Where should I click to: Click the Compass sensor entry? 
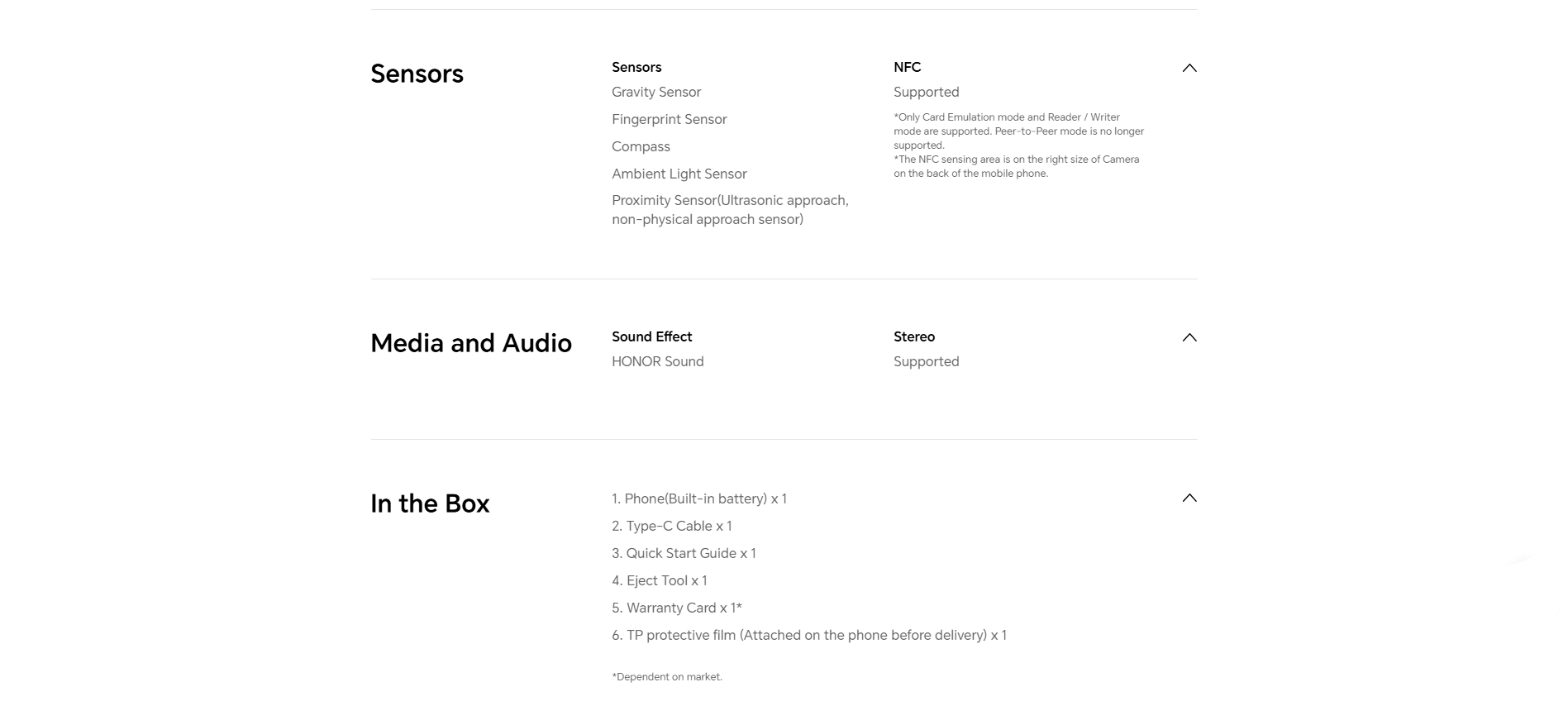click(x=641, y=146)
